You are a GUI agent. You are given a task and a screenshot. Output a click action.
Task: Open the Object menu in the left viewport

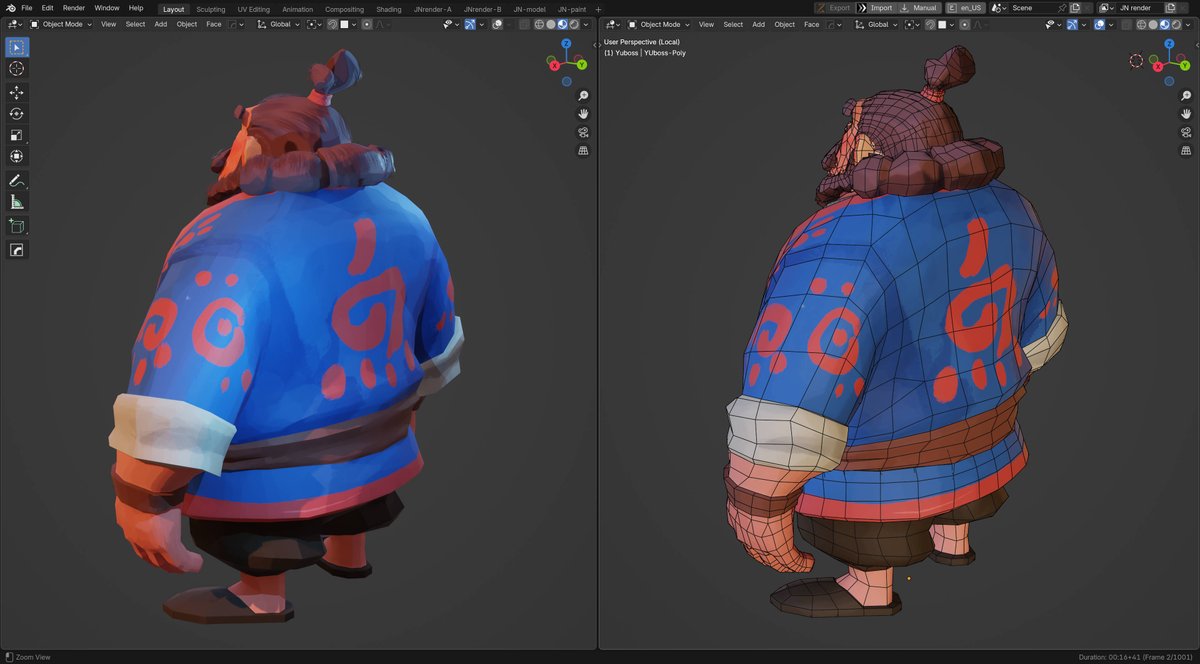coord(186,24)
